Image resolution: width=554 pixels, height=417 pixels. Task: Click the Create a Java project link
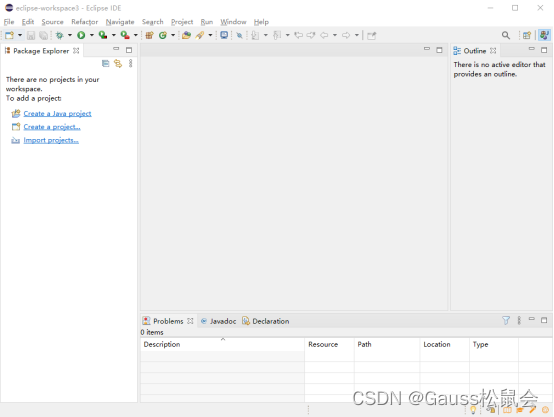tap(57, 113)
